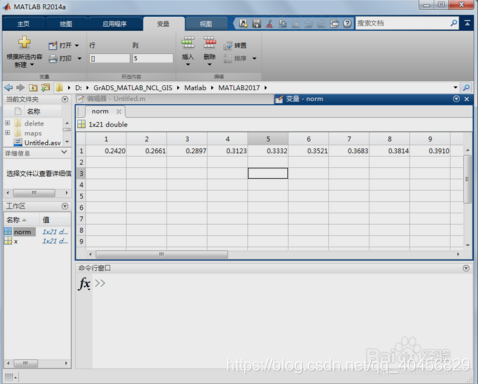Switch to the Plots ribbon tab
480x384 pixels.
[x=66, y=24]
